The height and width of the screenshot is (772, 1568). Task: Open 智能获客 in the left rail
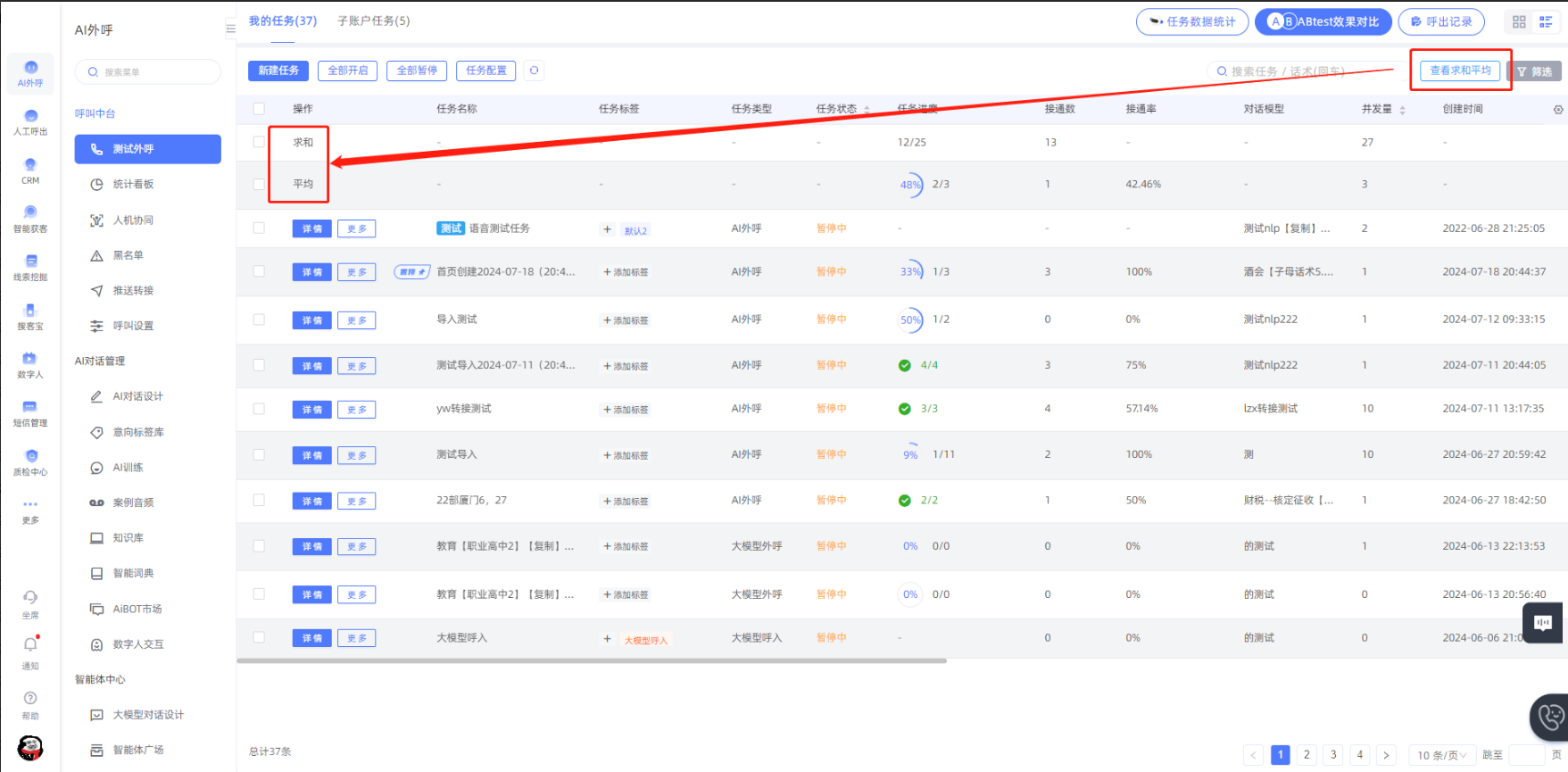click(x=30, y=220)
